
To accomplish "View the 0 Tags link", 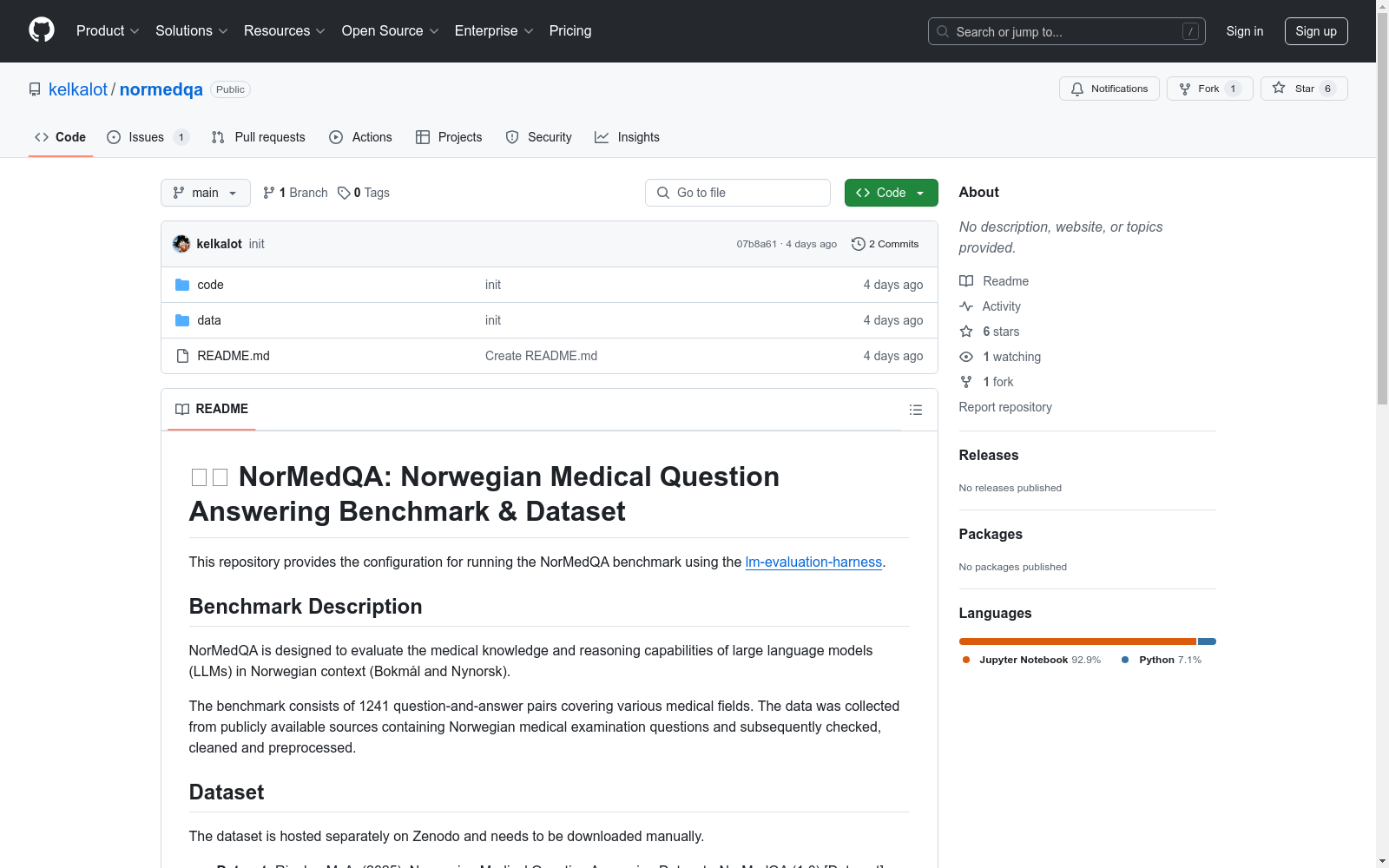I will pos(364,193).
